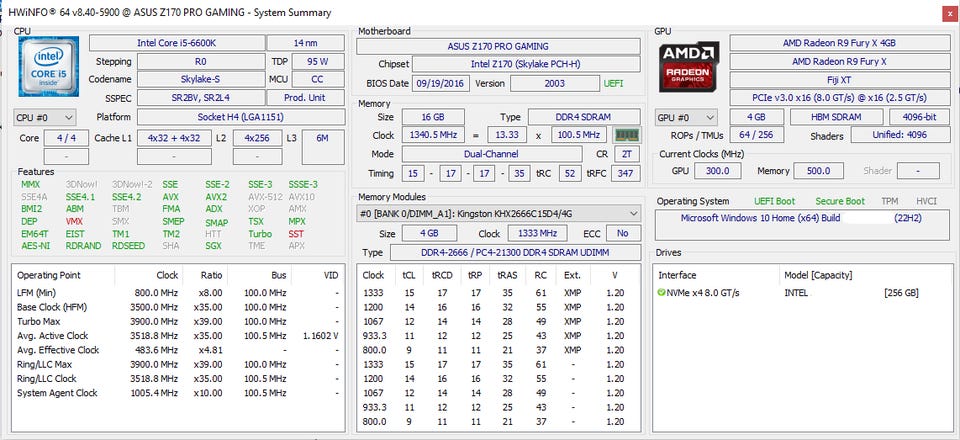The height and width of the screenshot is (440, 960).
Task: Click the Socket H4 (LGA1151) platform field
Action: [240, 117]
